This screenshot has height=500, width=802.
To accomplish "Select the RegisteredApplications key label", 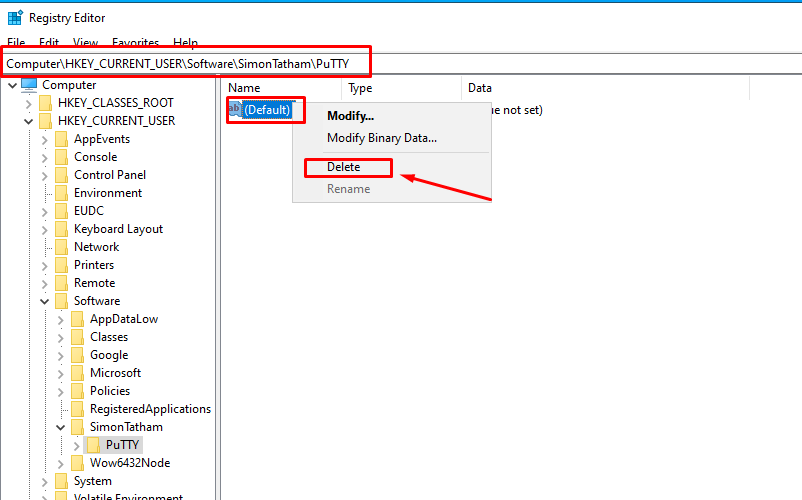I will tap(150, 409).
